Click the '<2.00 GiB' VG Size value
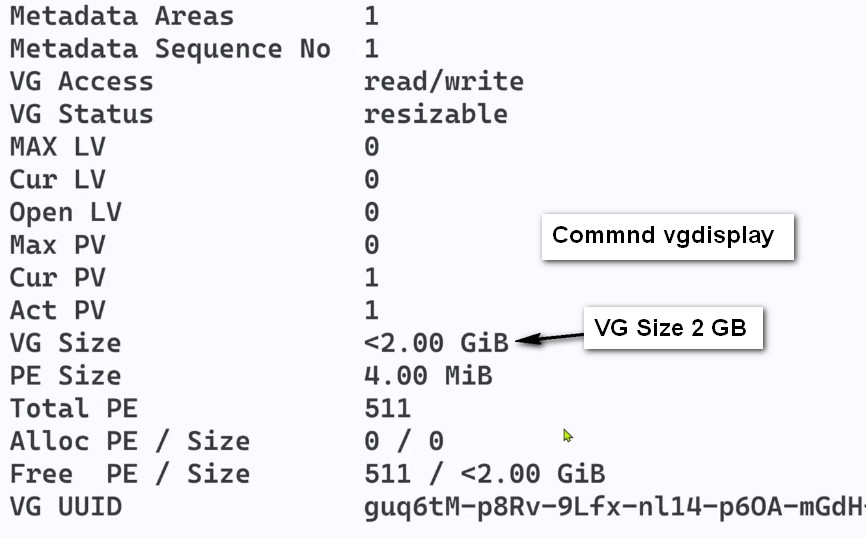 (436, 343)
